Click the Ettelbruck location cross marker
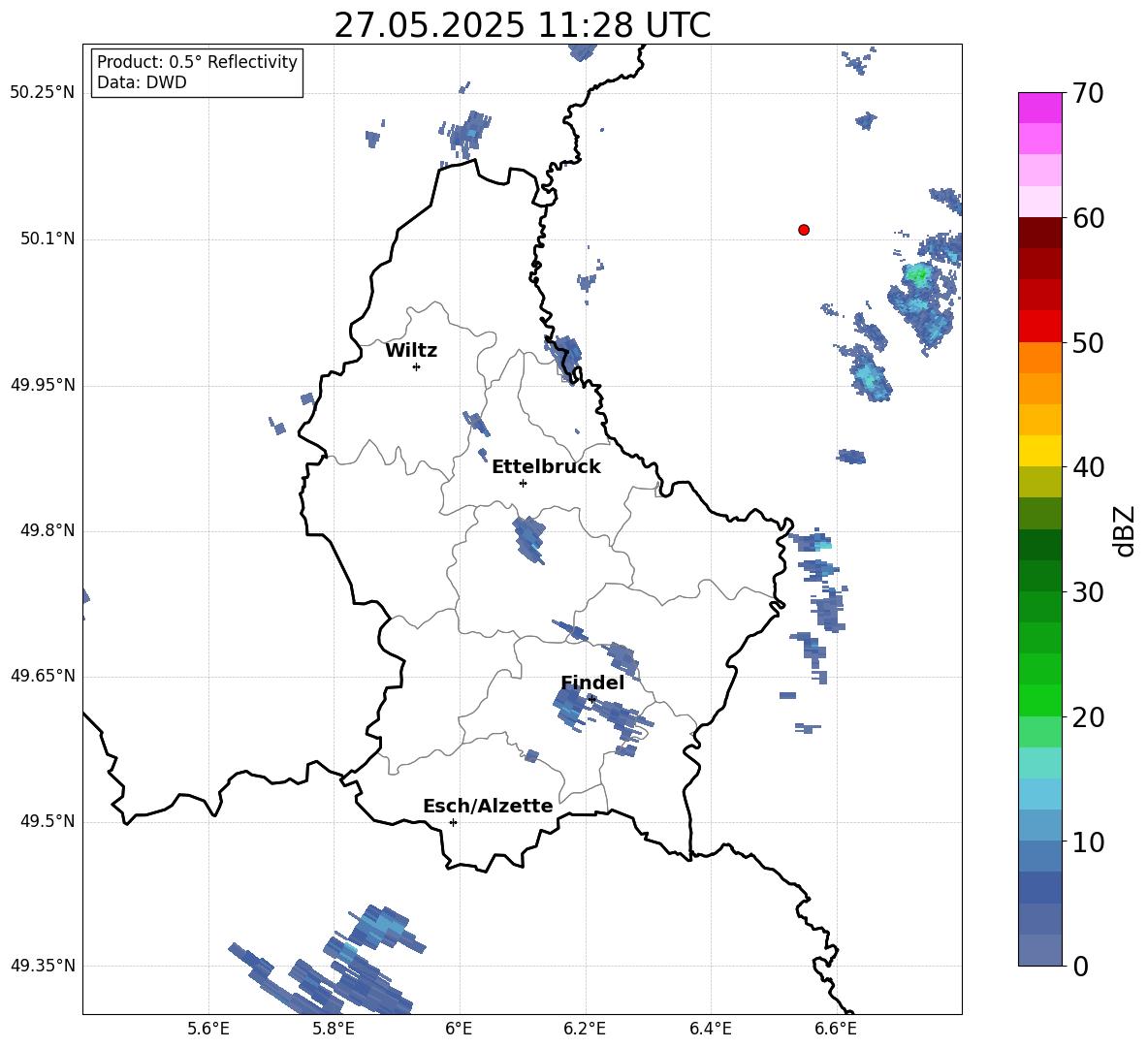 523,483
